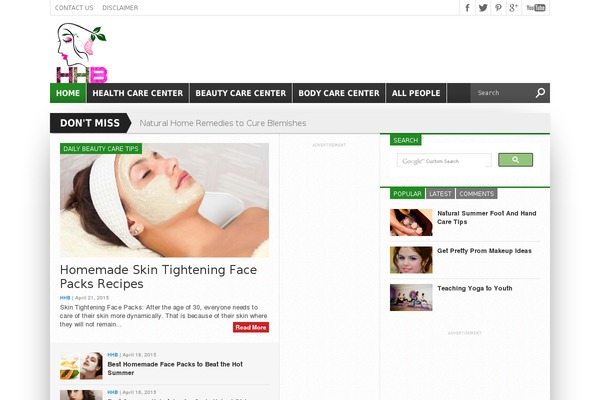Open Teaching Yoga to Youth article

(x=474, y=288)
